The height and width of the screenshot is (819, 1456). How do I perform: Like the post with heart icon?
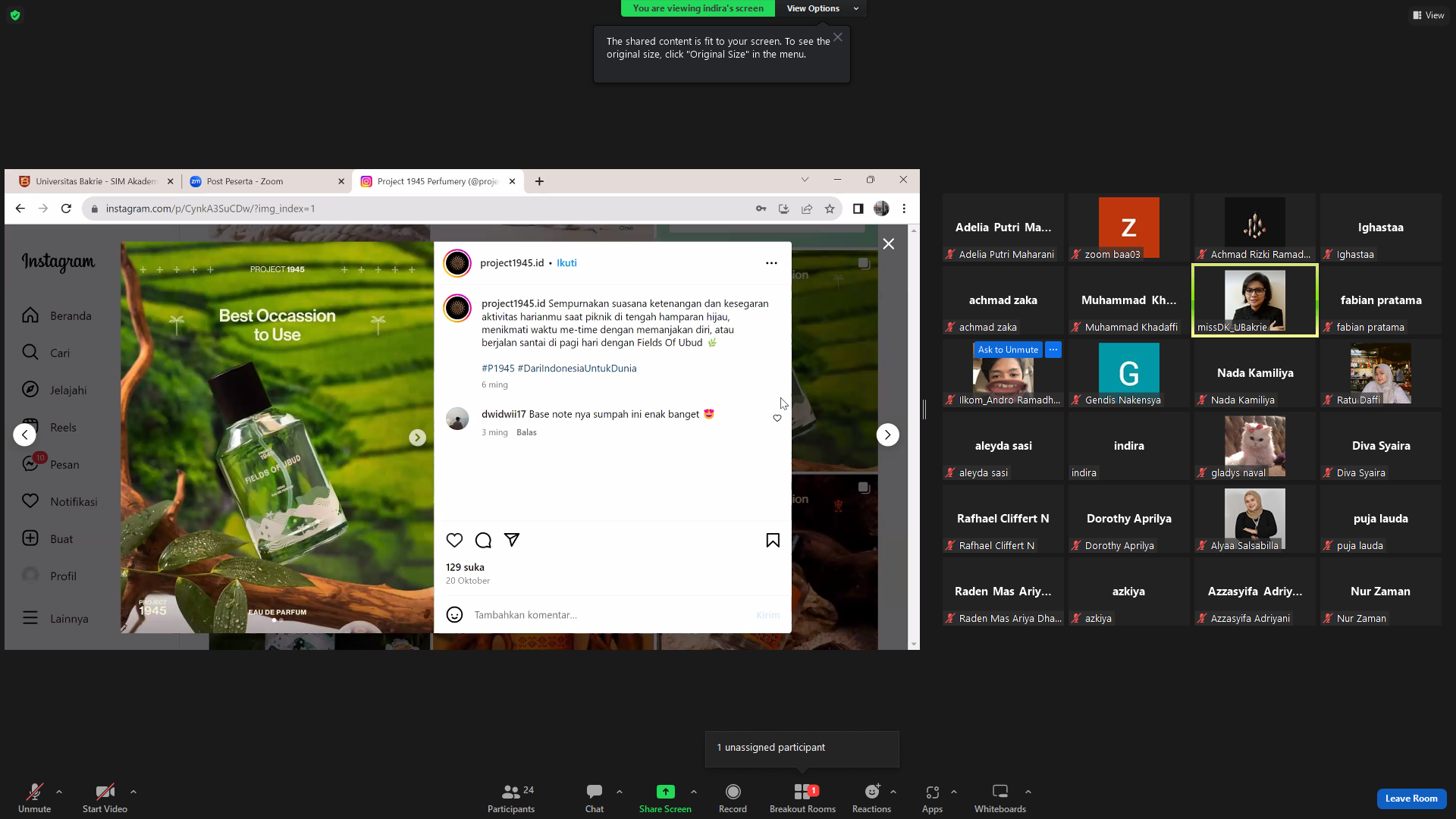454,540
